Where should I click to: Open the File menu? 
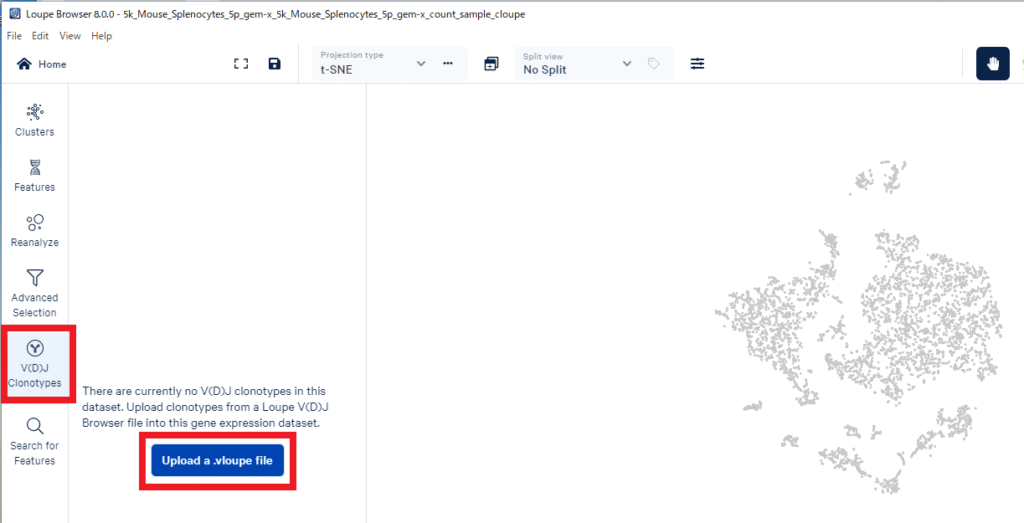click(x=15, y=36)
